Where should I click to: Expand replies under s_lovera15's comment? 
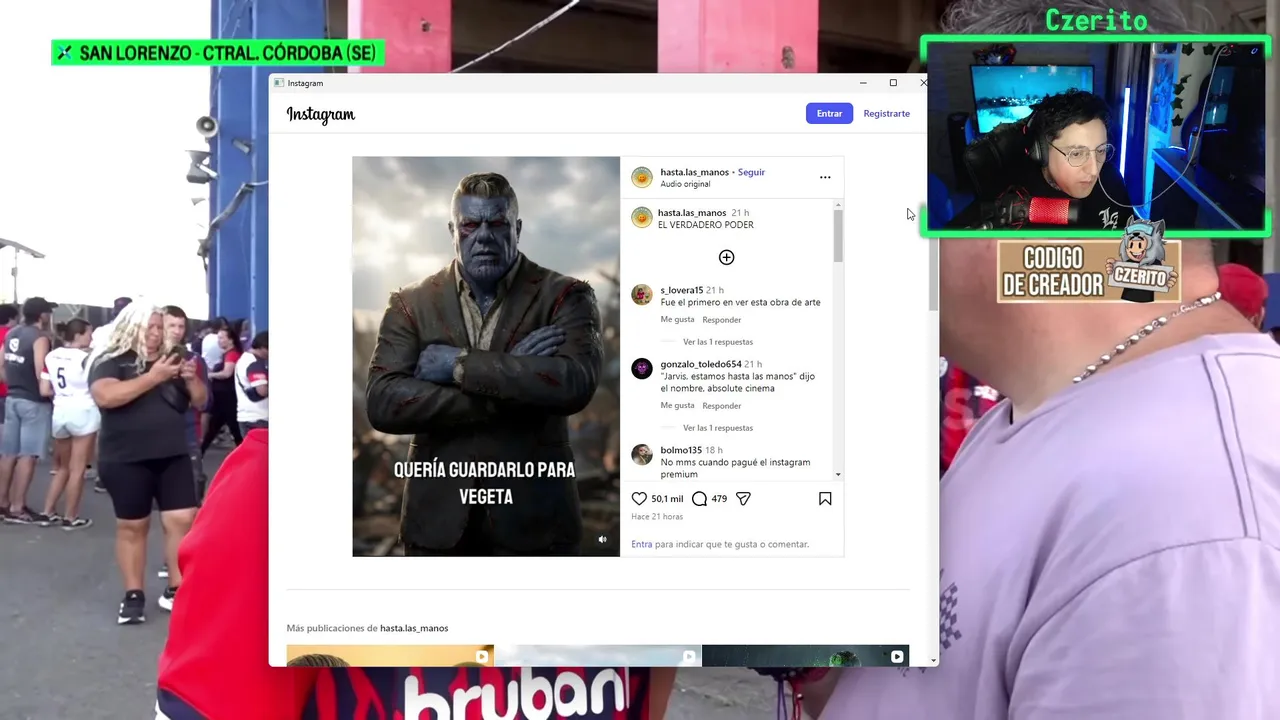tap(718, 342)
